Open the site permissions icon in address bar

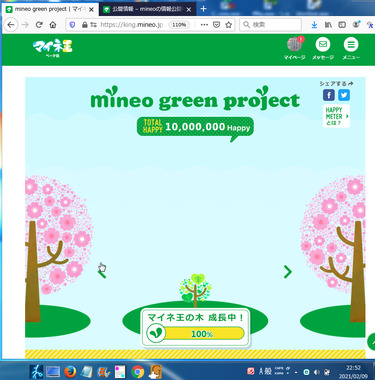click(93, 25)
